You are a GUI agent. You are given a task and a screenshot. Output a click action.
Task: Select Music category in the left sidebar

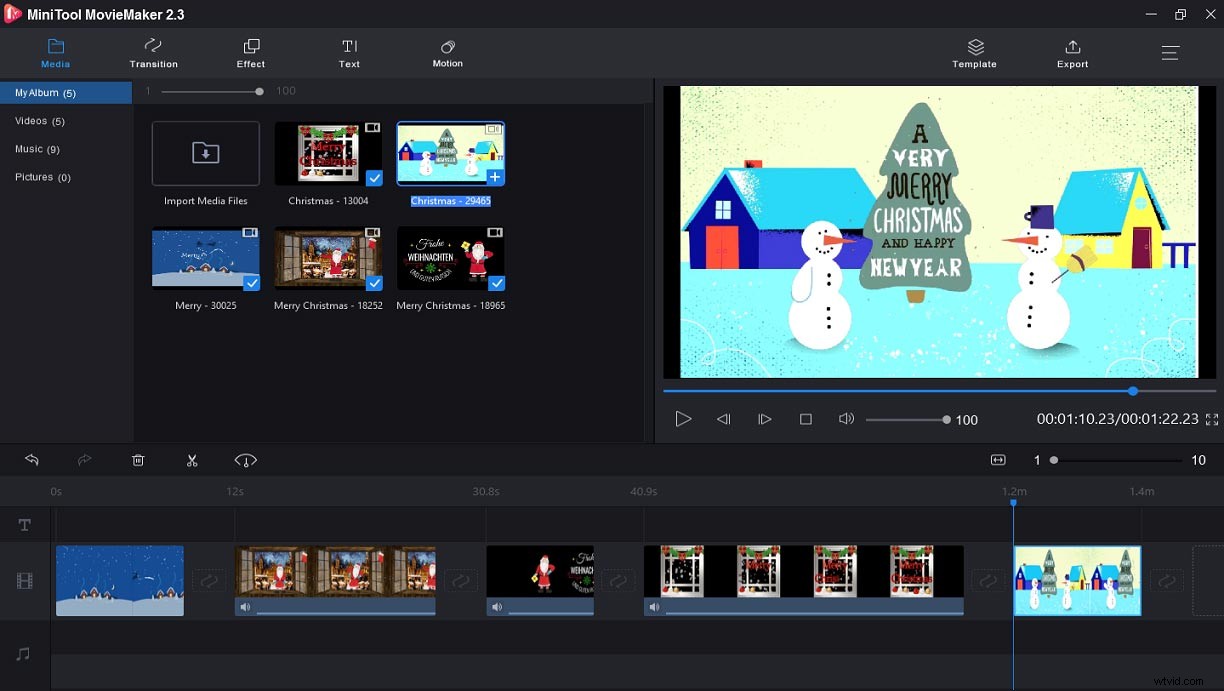tap(37, 149)
